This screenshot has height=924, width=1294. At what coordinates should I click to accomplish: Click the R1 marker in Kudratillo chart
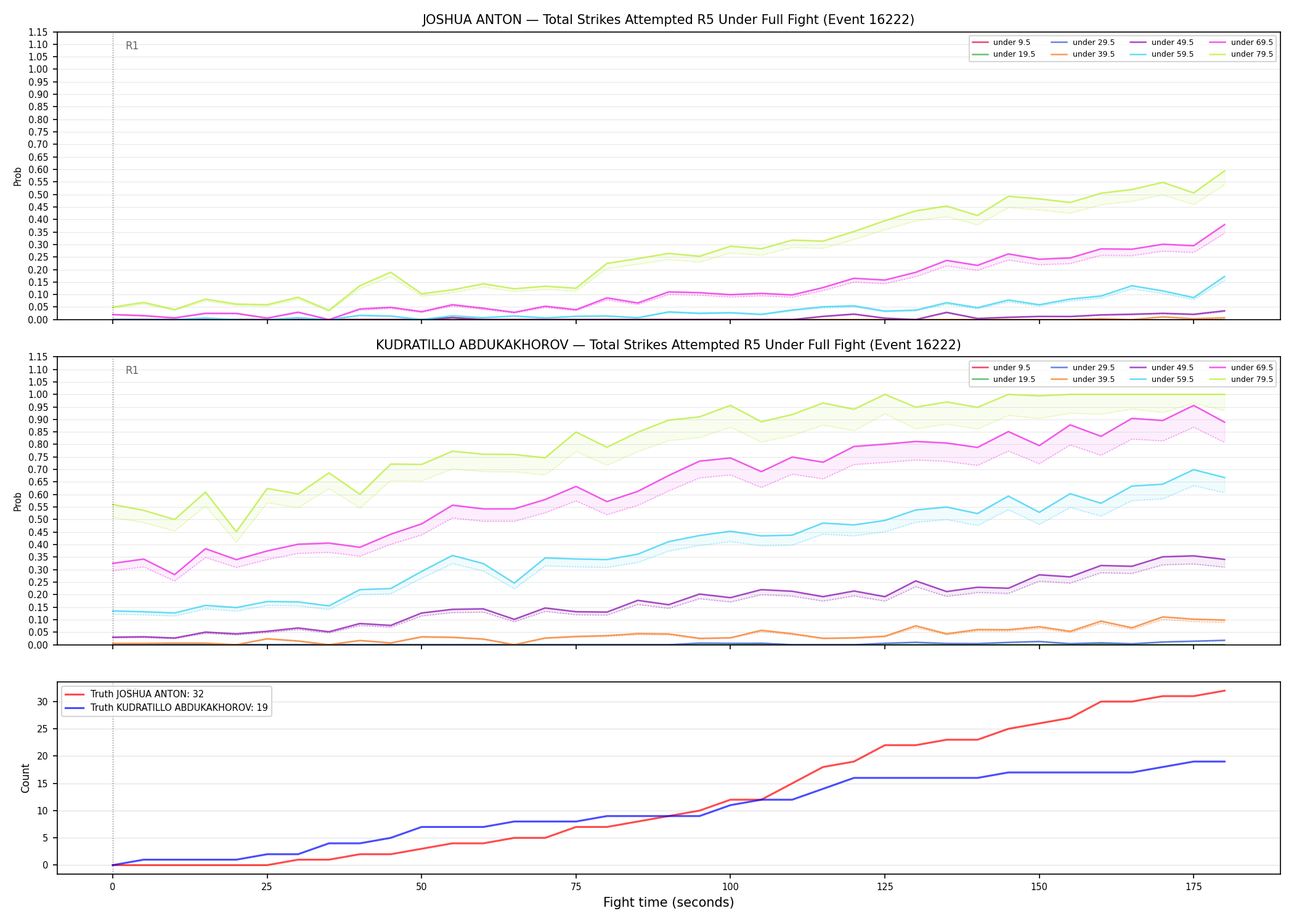click(132, 370)
